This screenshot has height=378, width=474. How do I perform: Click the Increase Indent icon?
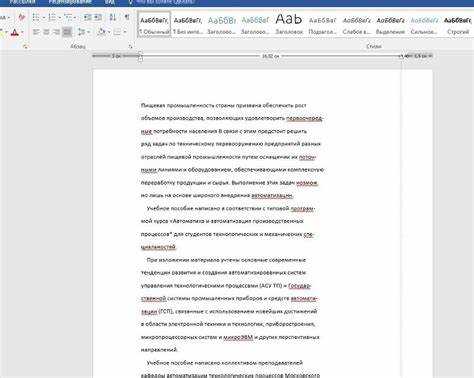tap(98, 17)
